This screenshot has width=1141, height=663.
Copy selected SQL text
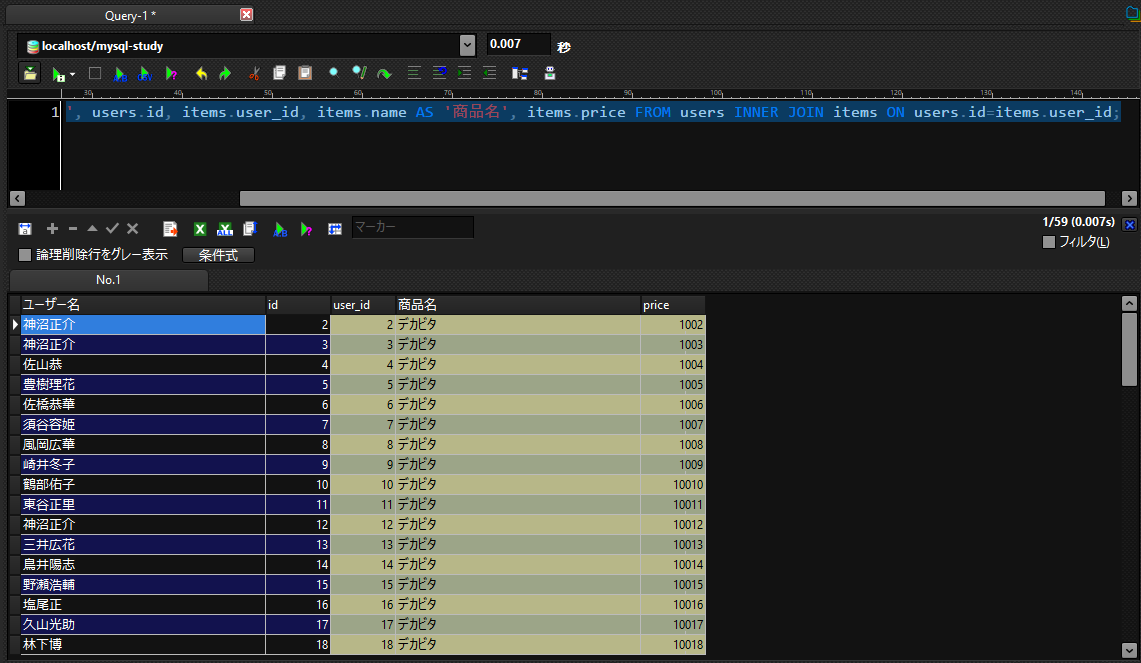pos(279,73)
